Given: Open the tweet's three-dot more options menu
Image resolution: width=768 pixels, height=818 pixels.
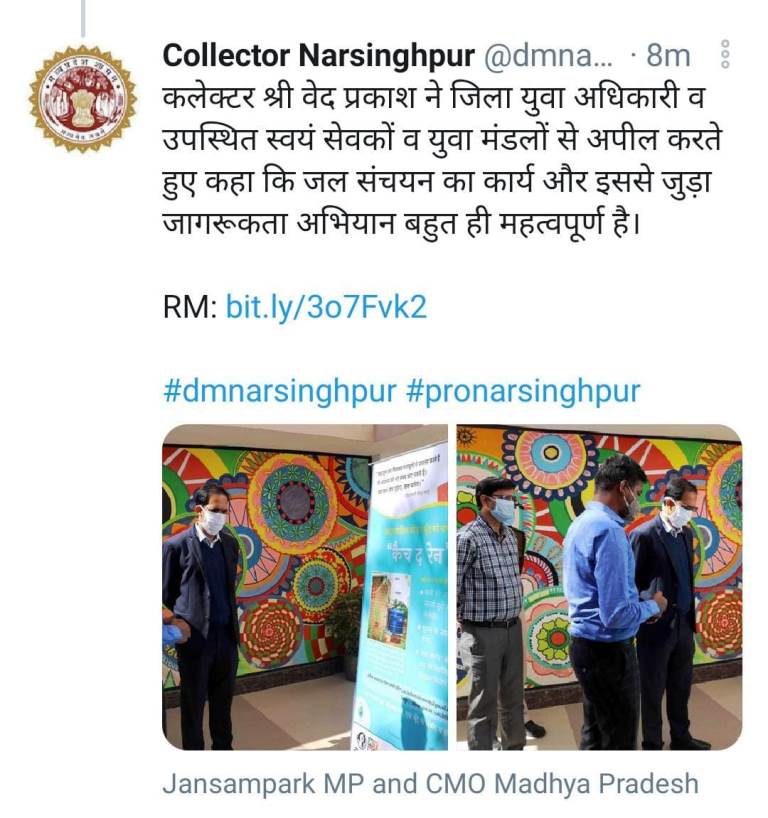Looking at the screenshot, I should pos(725,54).
